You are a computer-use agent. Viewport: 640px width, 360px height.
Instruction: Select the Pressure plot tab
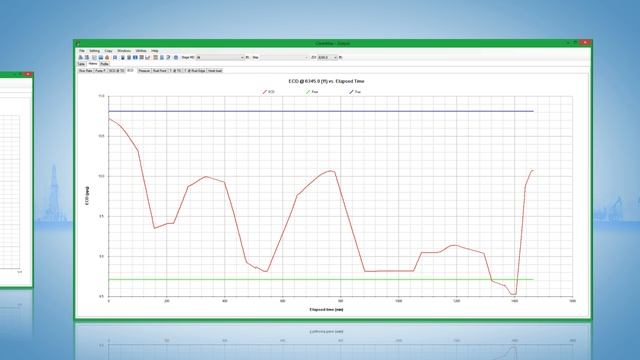(144, 71)
